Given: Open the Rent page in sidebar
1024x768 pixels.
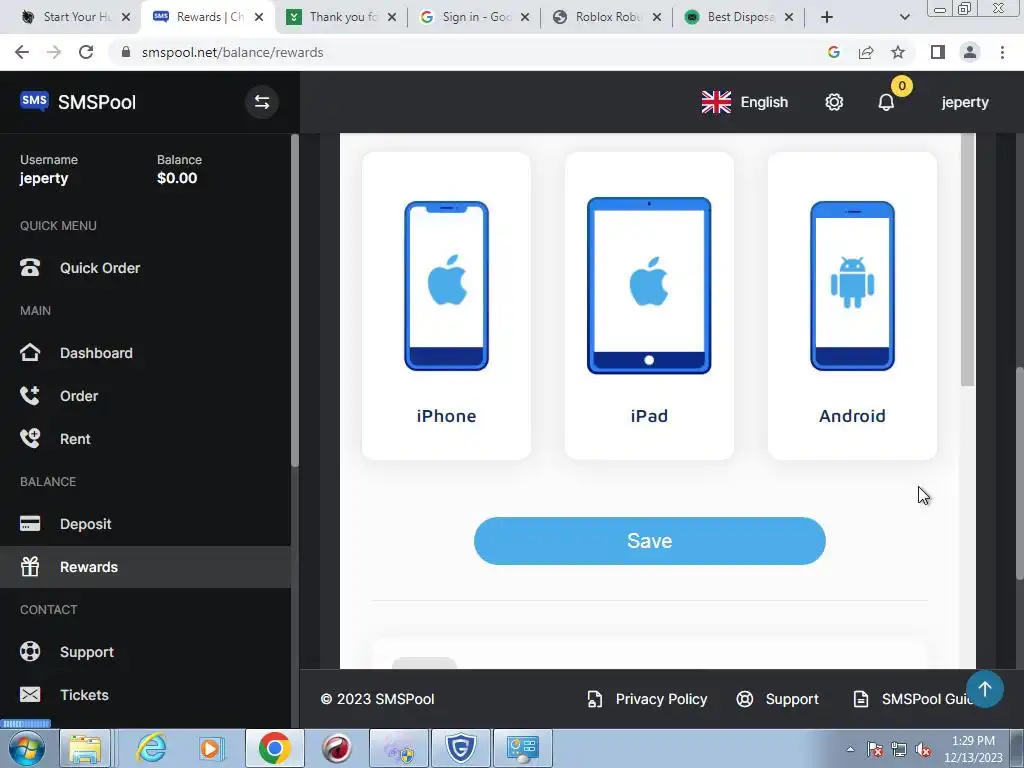Looking at the screenshot, I should (x=145, y=439).
